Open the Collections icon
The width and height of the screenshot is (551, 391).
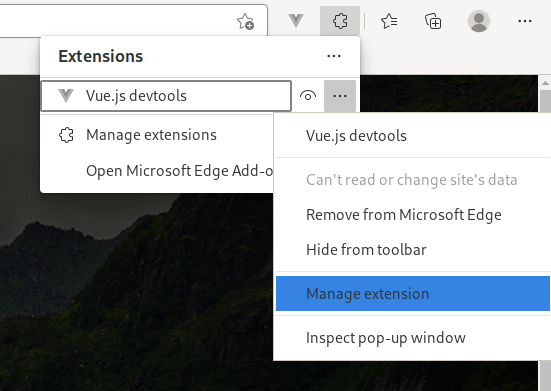[x=433, y=21]
